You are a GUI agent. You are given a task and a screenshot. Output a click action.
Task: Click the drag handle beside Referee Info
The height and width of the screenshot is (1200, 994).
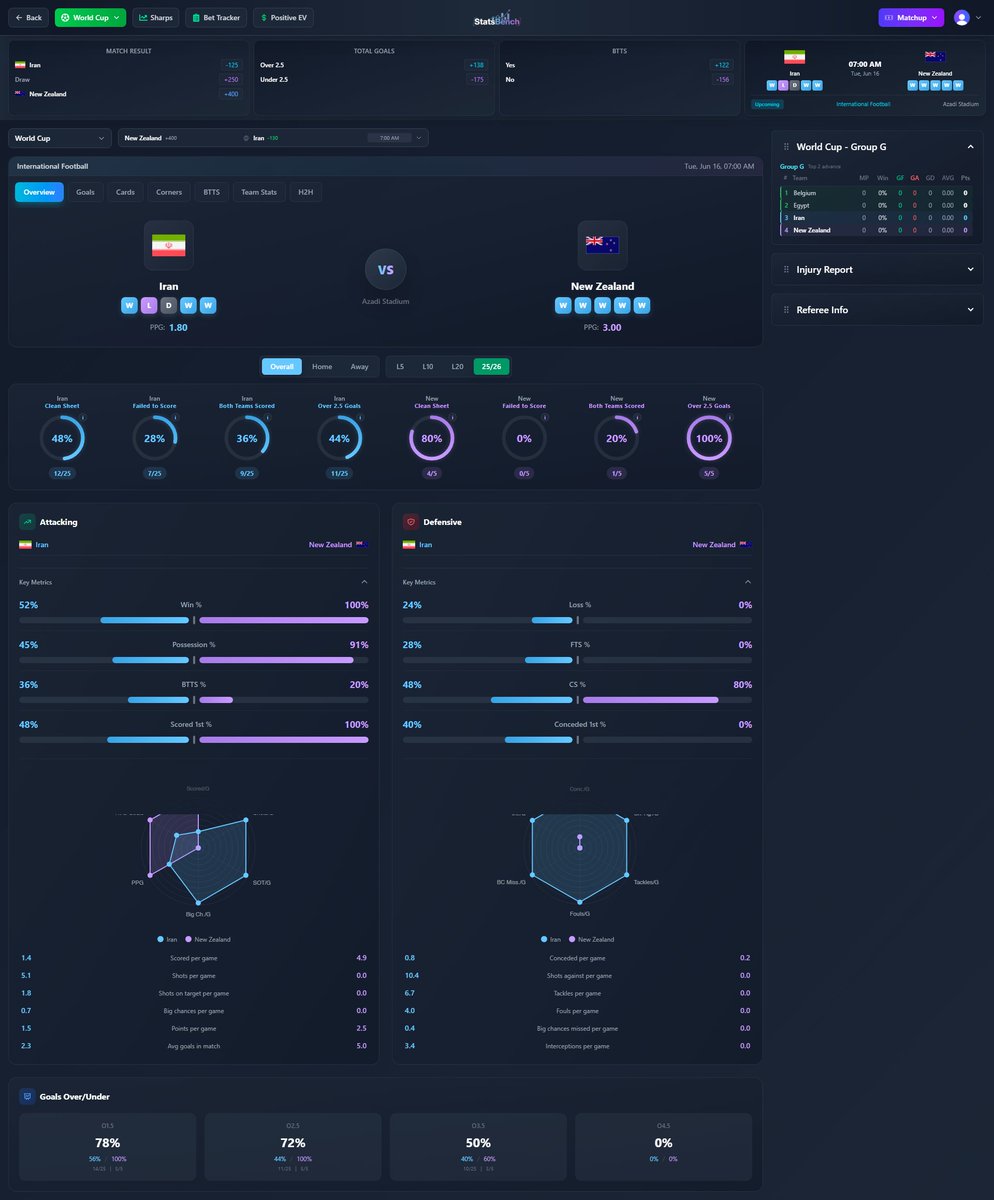[786, 310]
